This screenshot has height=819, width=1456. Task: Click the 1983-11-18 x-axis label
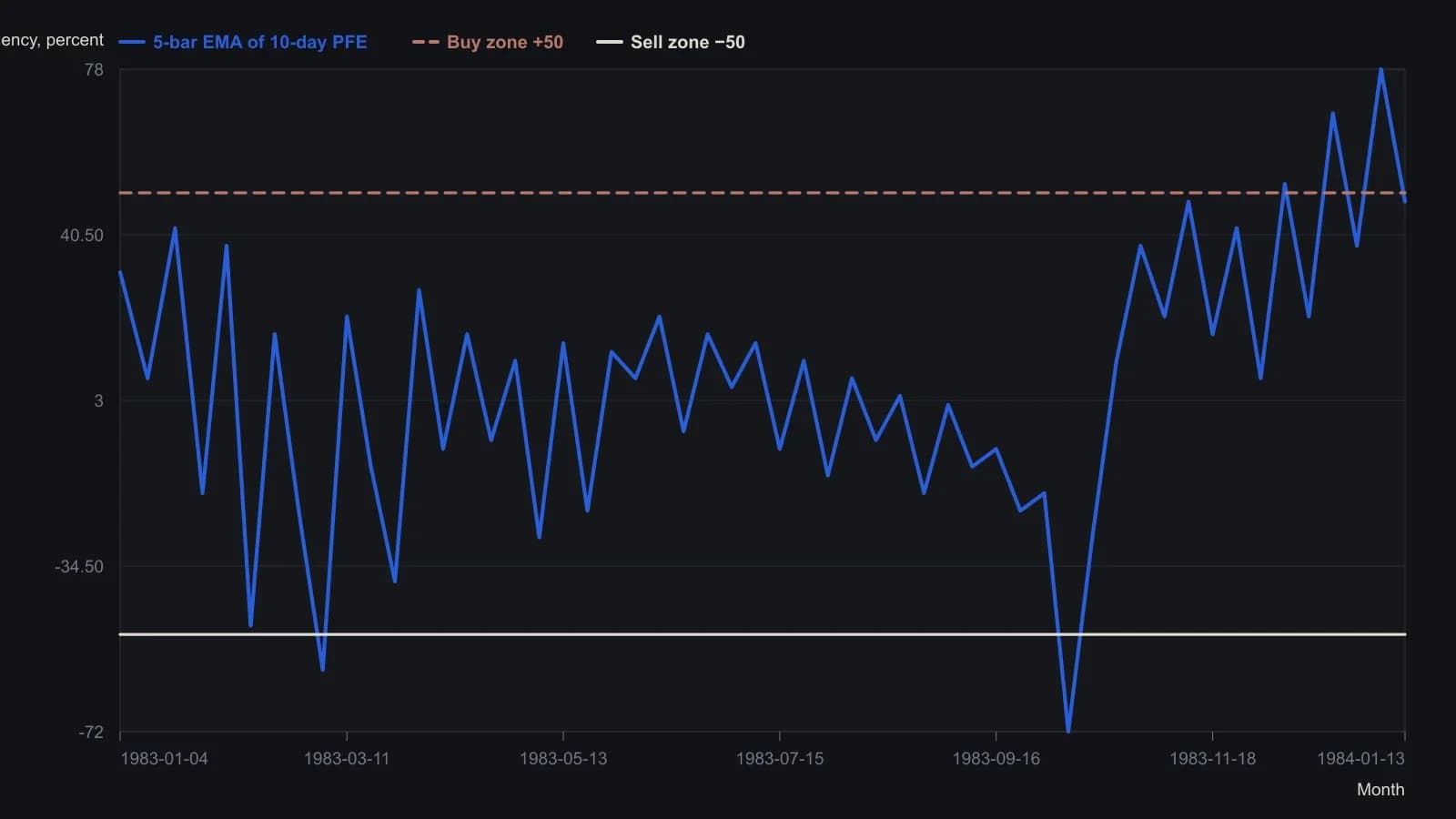[x=1212, y=758]
